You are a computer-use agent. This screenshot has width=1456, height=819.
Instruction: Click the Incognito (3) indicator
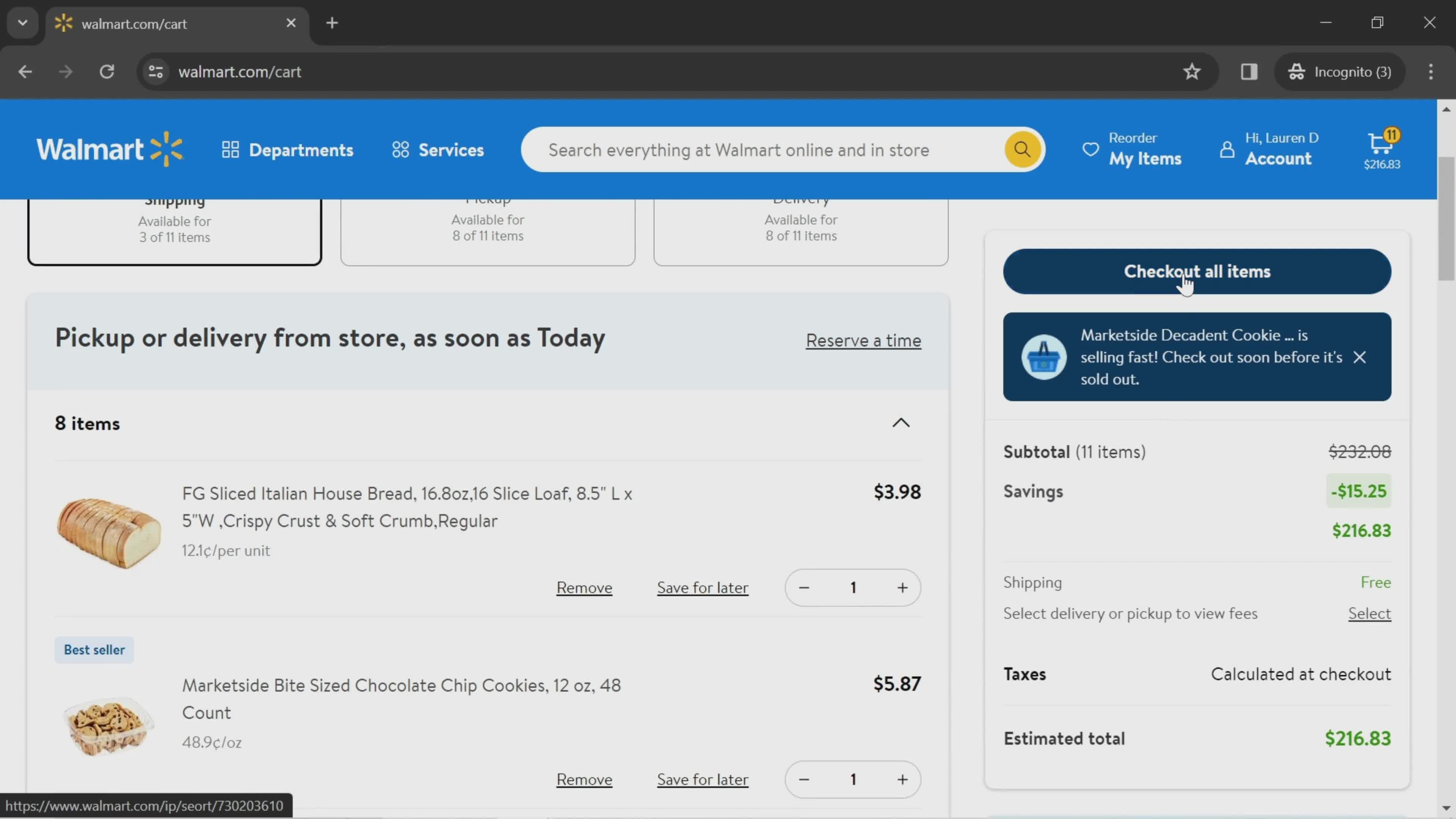1340,72
